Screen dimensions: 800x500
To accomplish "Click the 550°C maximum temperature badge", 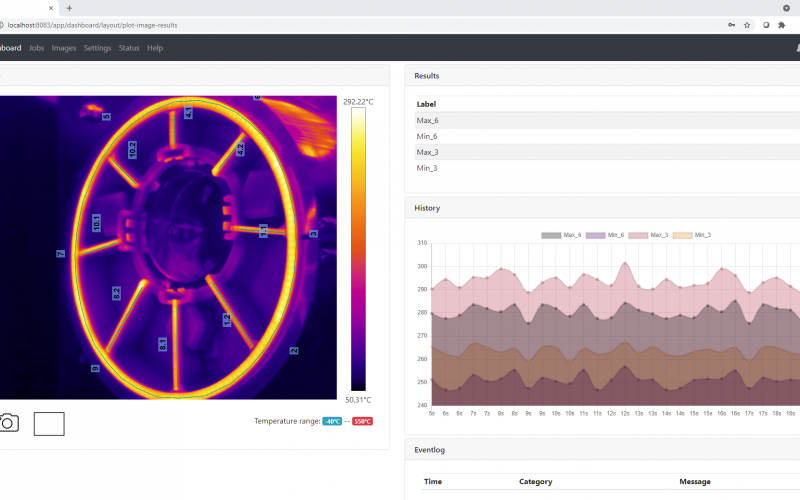I will (362, 421).
